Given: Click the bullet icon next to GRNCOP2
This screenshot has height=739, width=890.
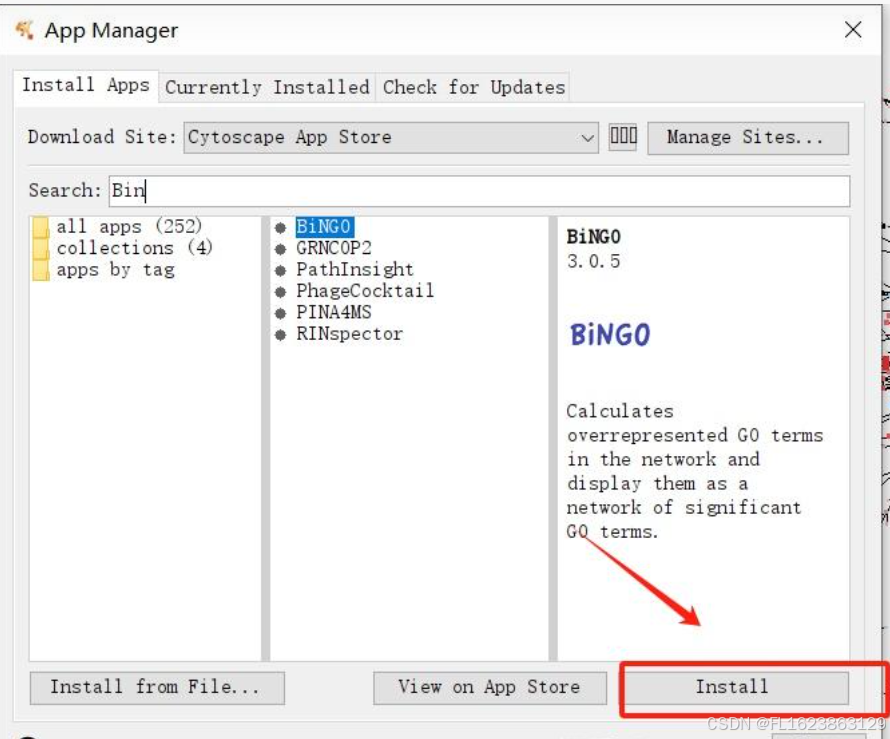Looking at the screenshot, I should pyautogui.click(x=280, y=249).
